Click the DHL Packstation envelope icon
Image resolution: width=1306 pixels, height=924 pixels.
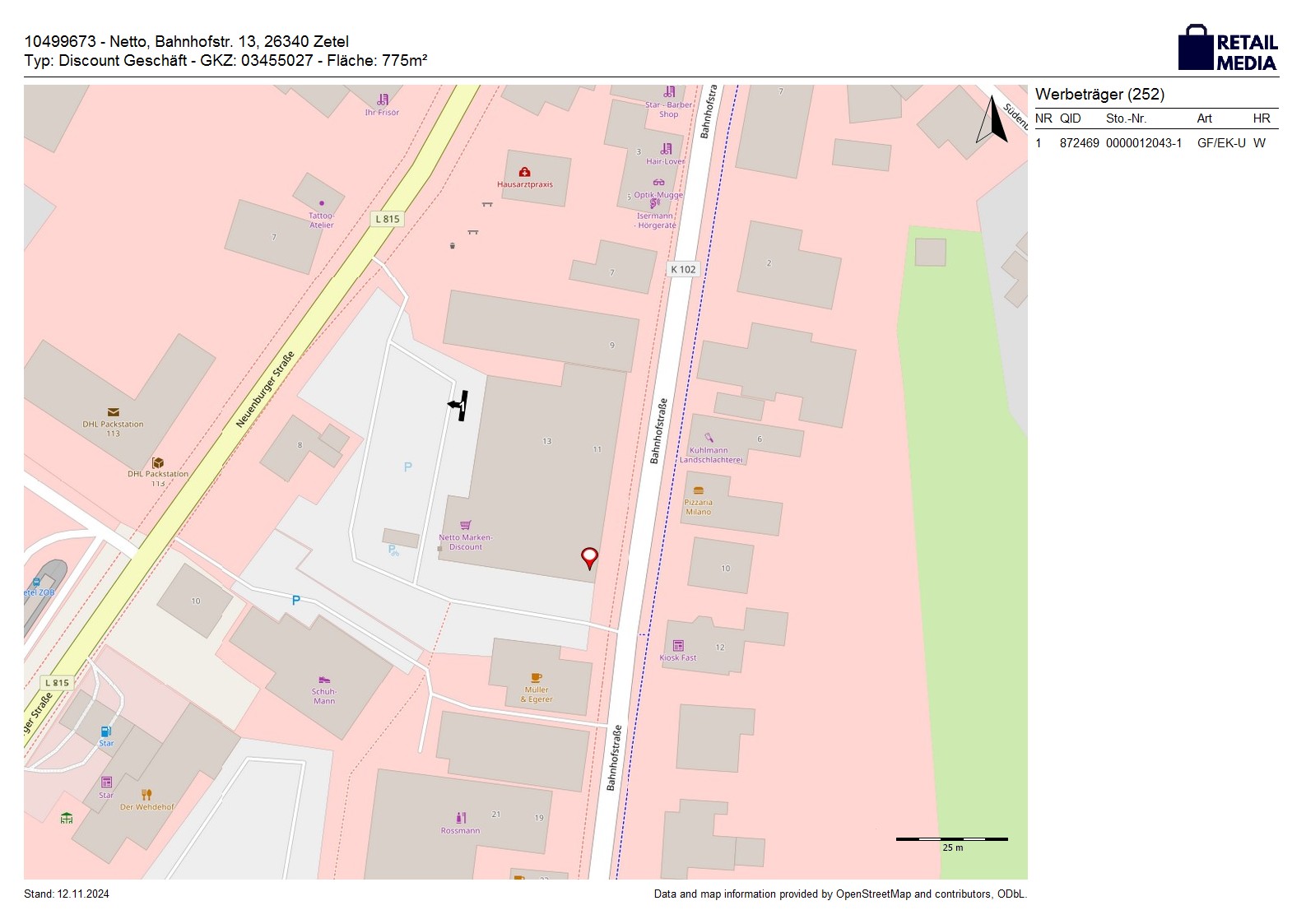tap(113, 412)
